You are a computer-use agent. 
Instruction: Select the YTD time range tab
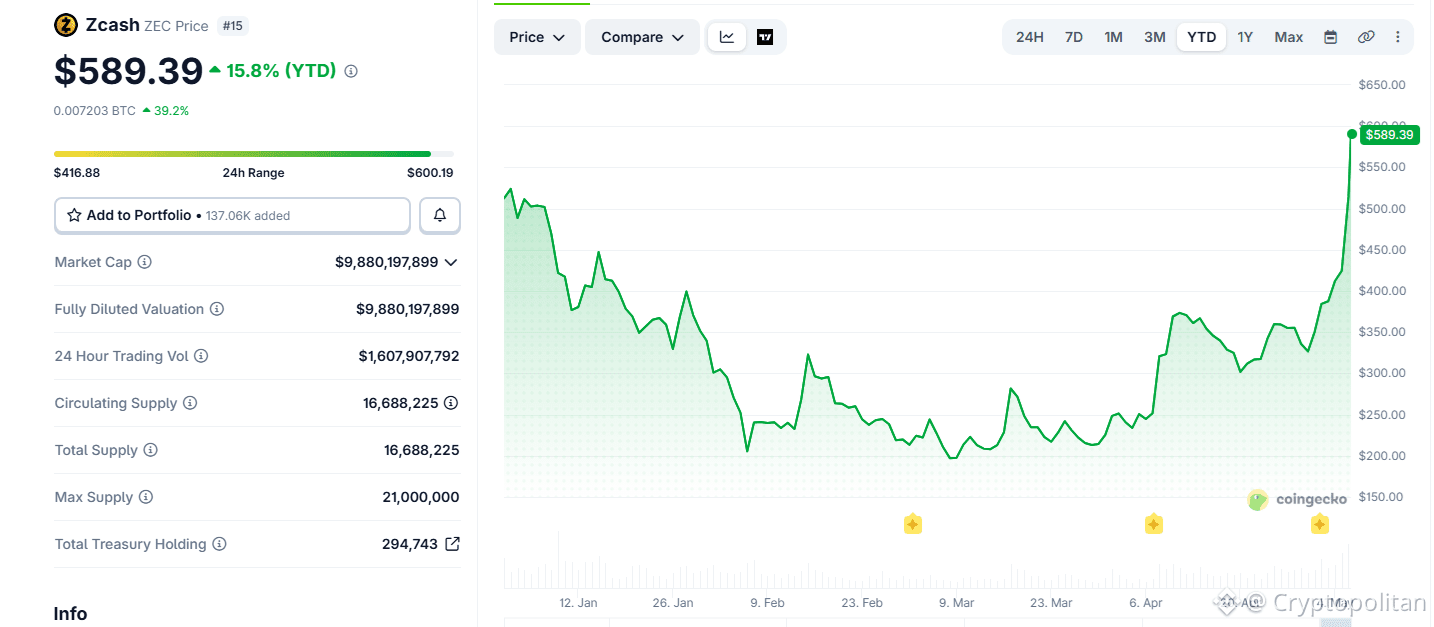click(x=1201, y=37)
